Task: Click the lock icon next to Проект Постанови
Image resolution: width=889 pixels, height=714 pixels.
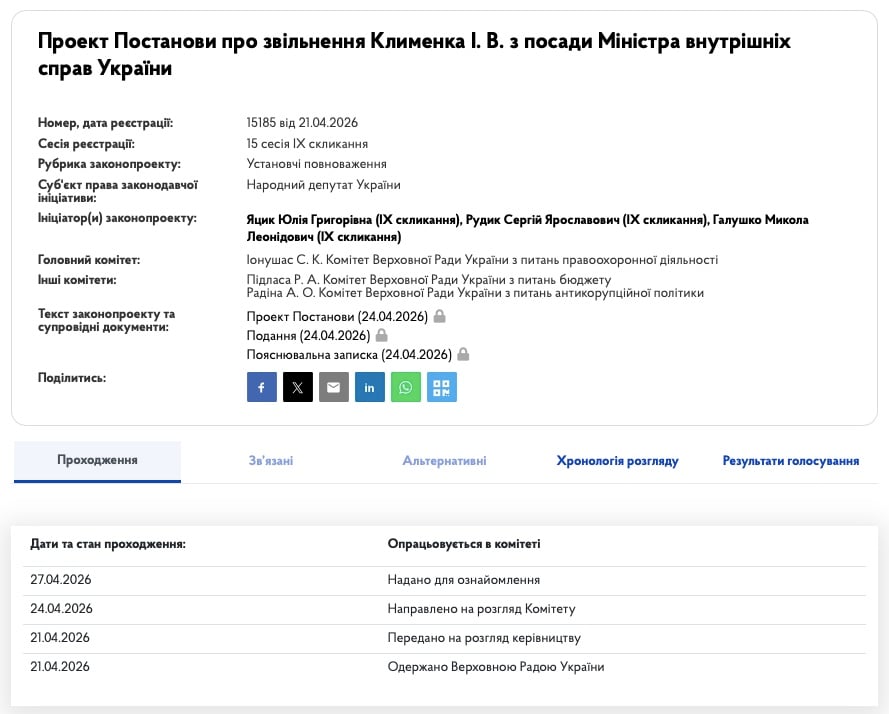Action: click(x=438, y=315)
